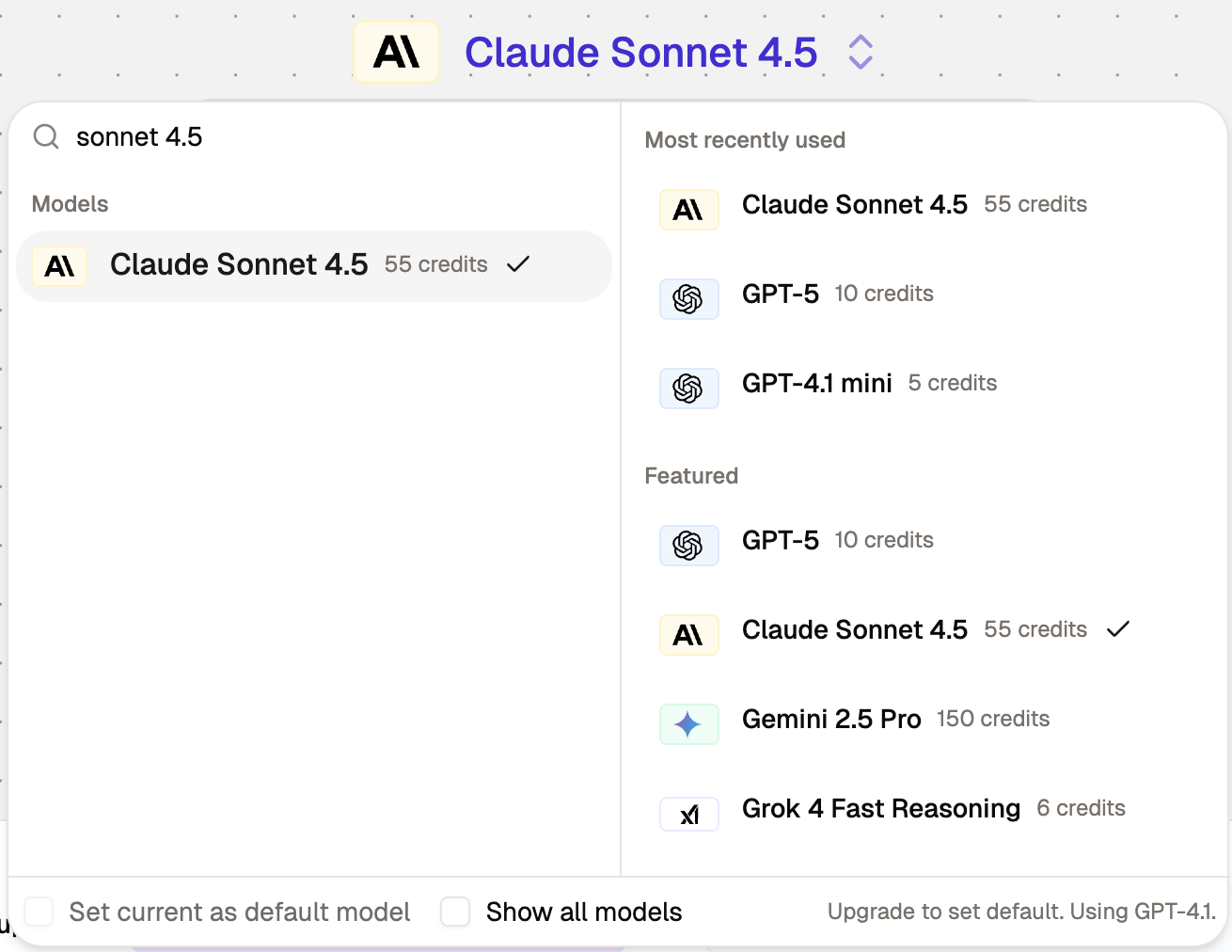Screen dimensions: 1232x952
Task: Switch to the Featured GPT-5 entry
Action: pyautogui.click(x=781, y=540)
